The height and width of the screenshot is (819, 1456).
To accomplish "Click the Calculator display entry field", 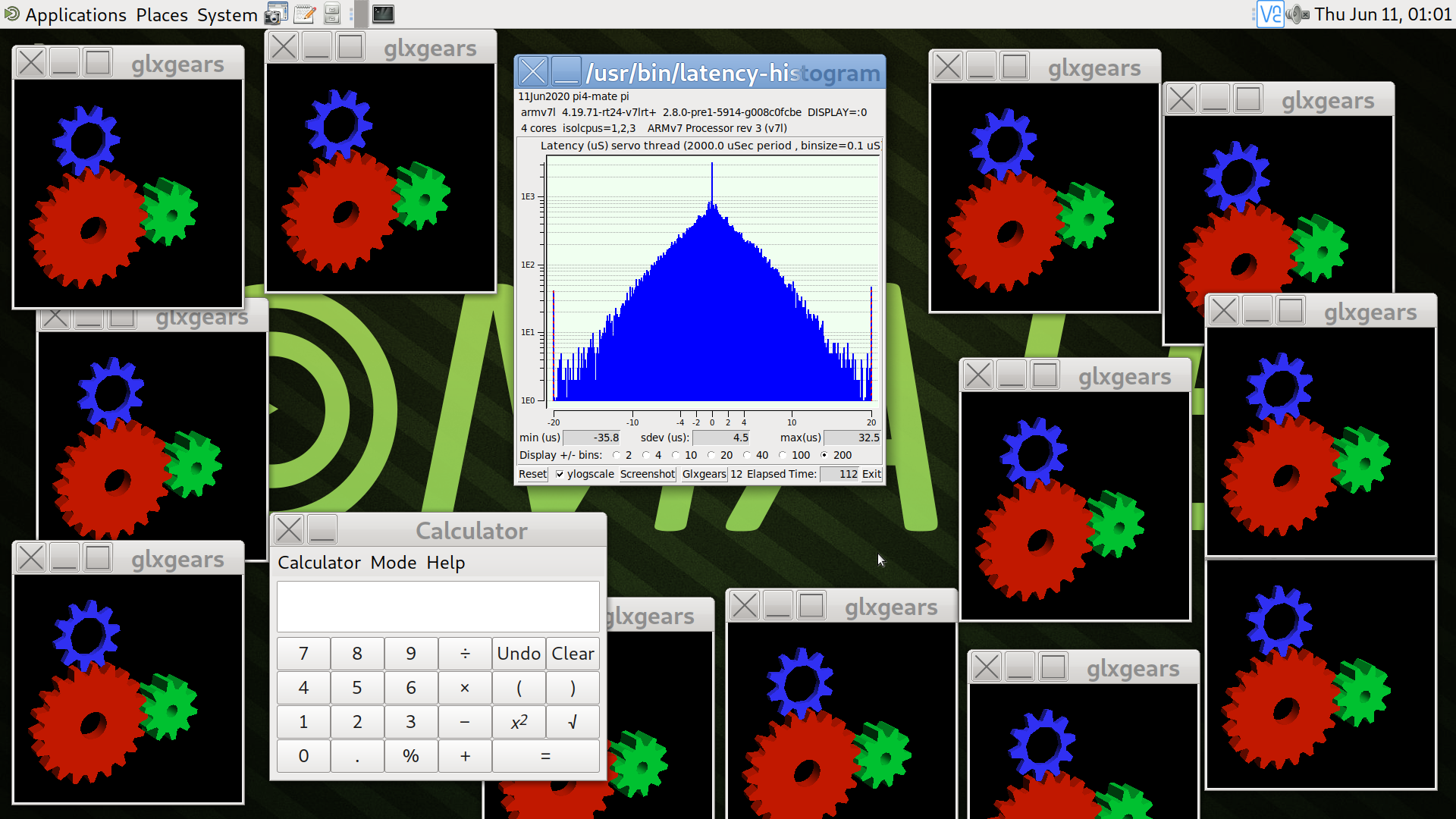I will [438, 606].
